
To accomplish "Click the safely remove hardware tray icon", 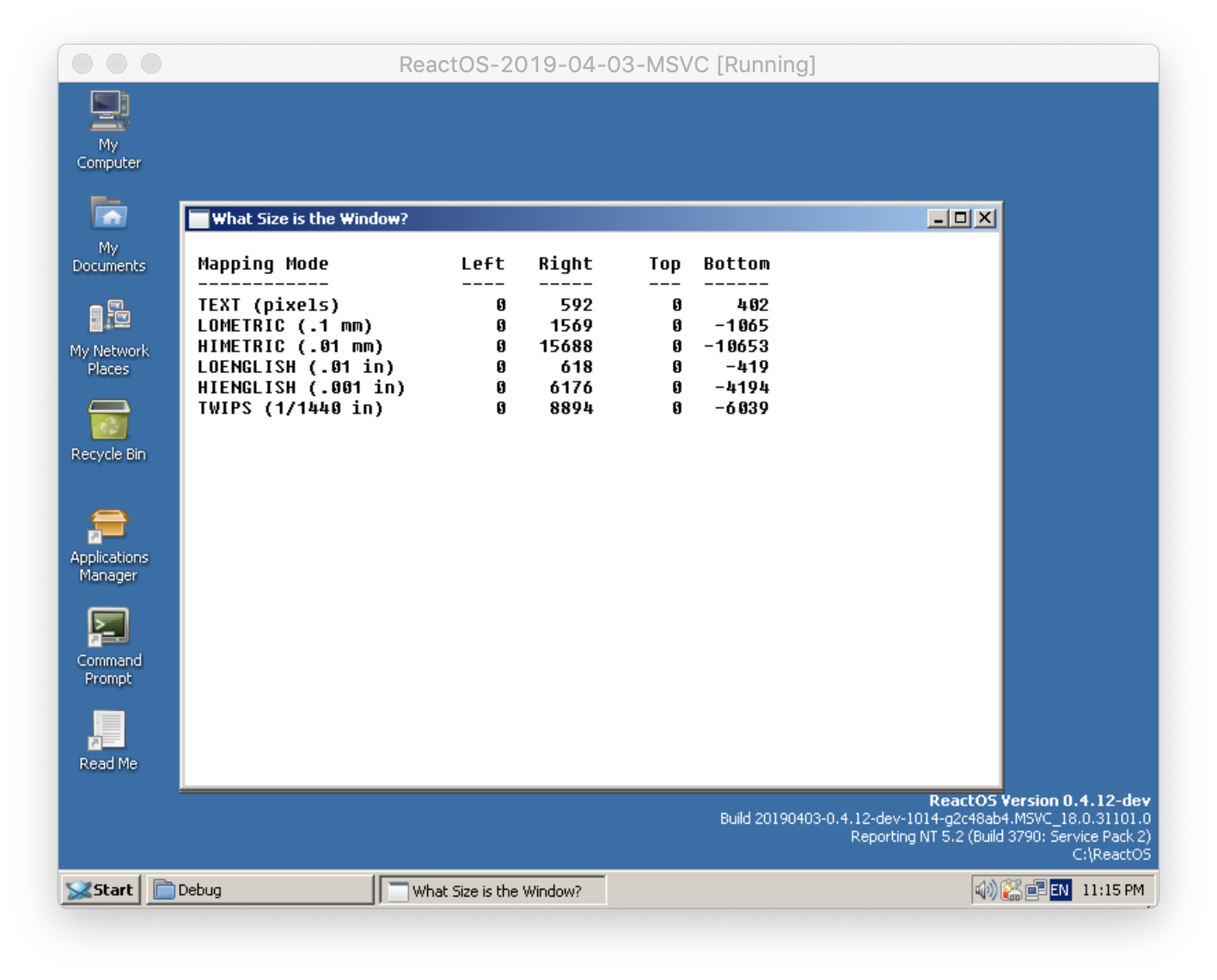I will coord(1012,890).
